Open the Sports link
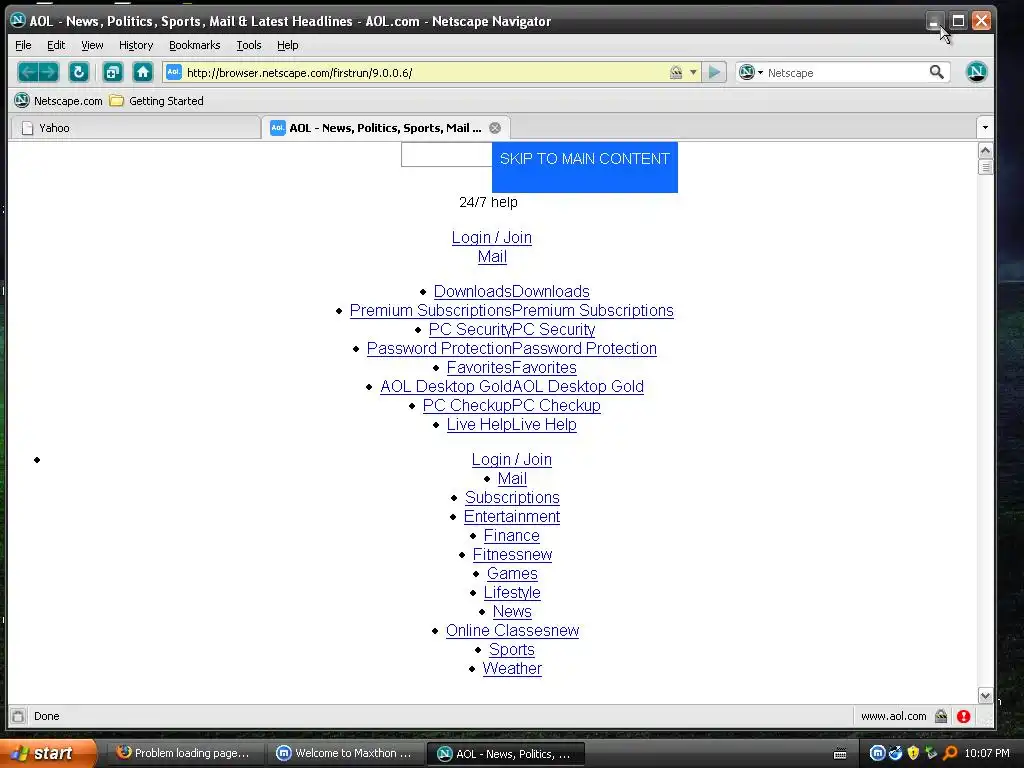 511,649
